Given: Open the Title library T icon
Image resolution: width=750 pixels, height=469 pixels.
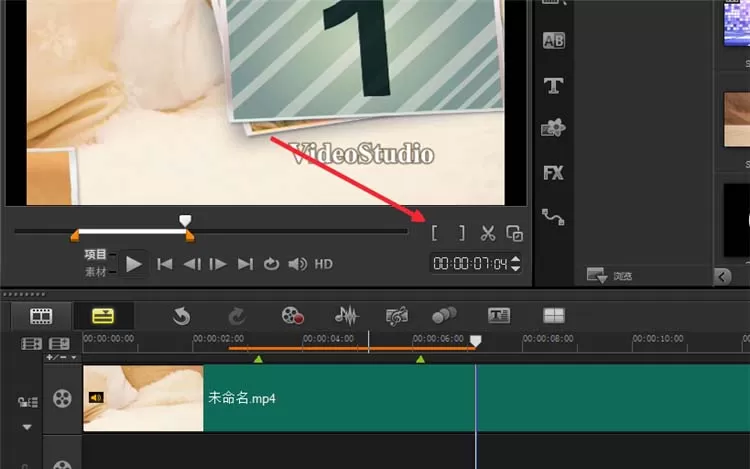Looking at the screenshot, I should (x=553, y=86).
